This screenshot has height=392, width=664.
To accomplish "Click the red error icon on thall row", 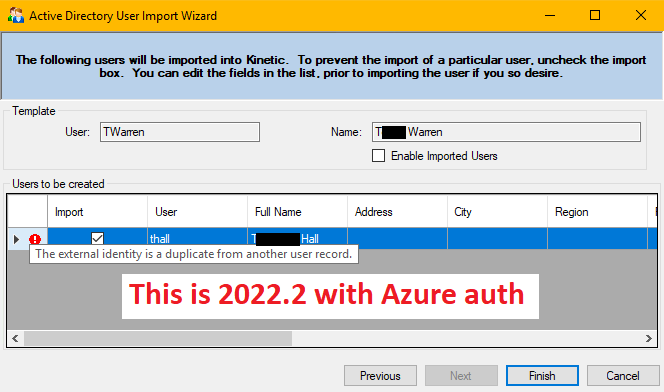I will point(35,239).
